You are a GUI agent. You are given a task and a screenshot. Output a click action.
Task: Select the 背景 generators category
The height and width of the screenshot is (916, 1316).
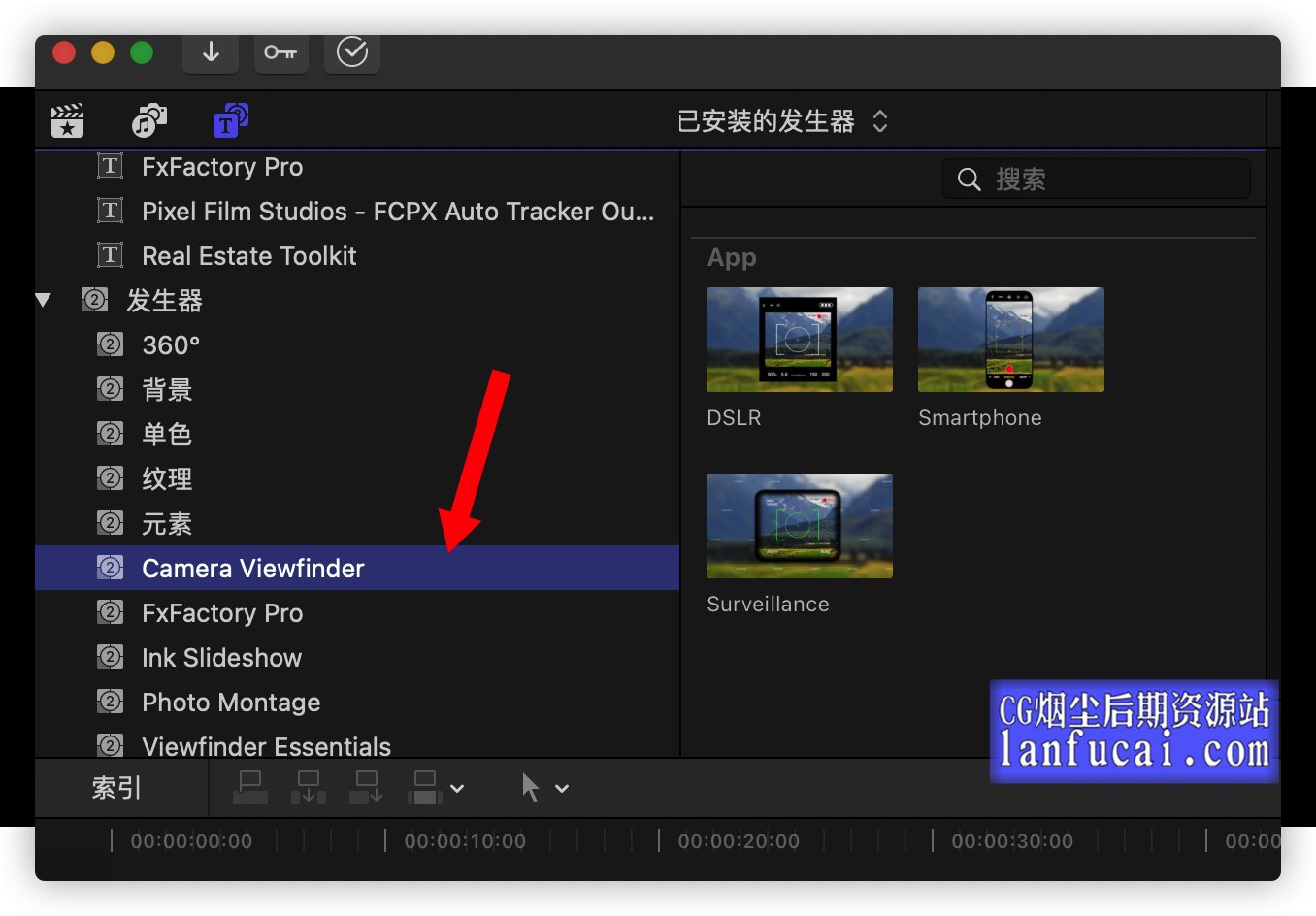point(357,390)
